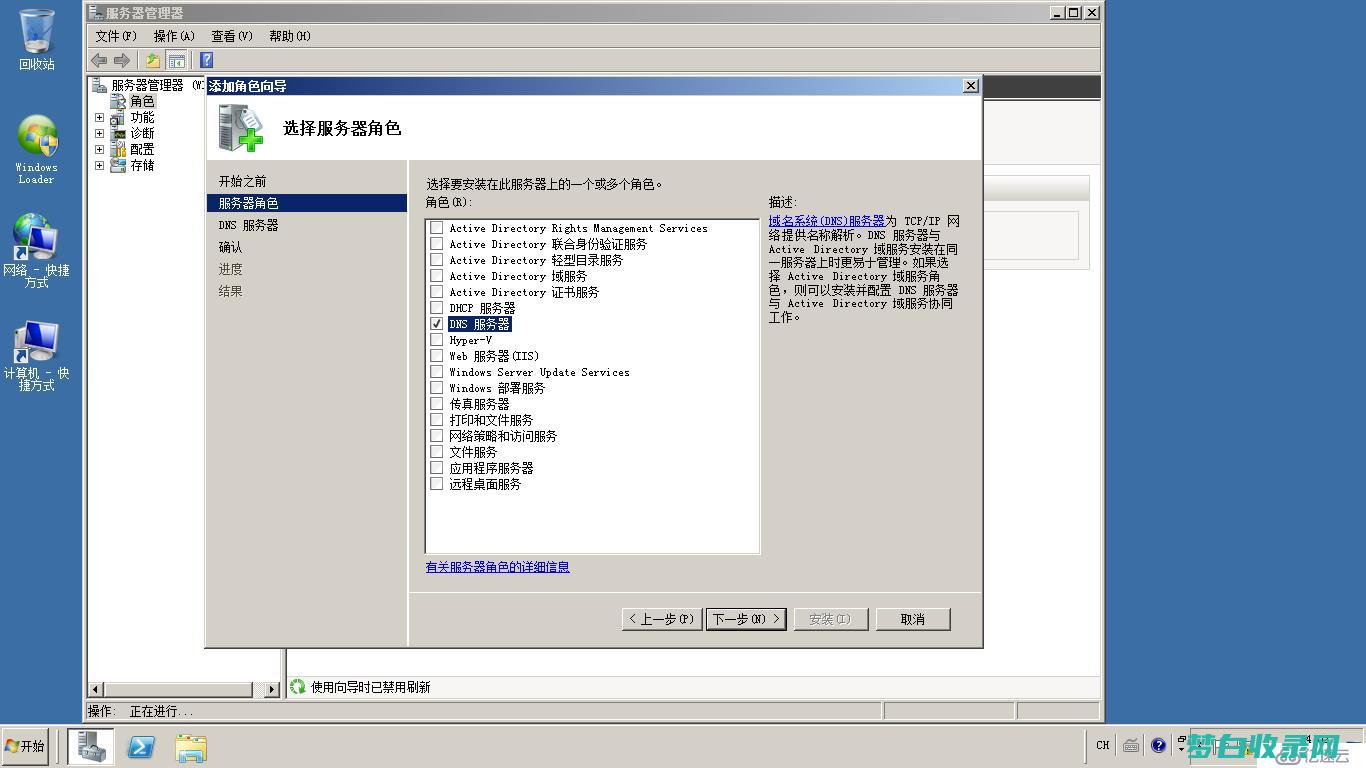1366x768 pixels.
Task: Check the 文件服务 role
Action: coord(436,452)
